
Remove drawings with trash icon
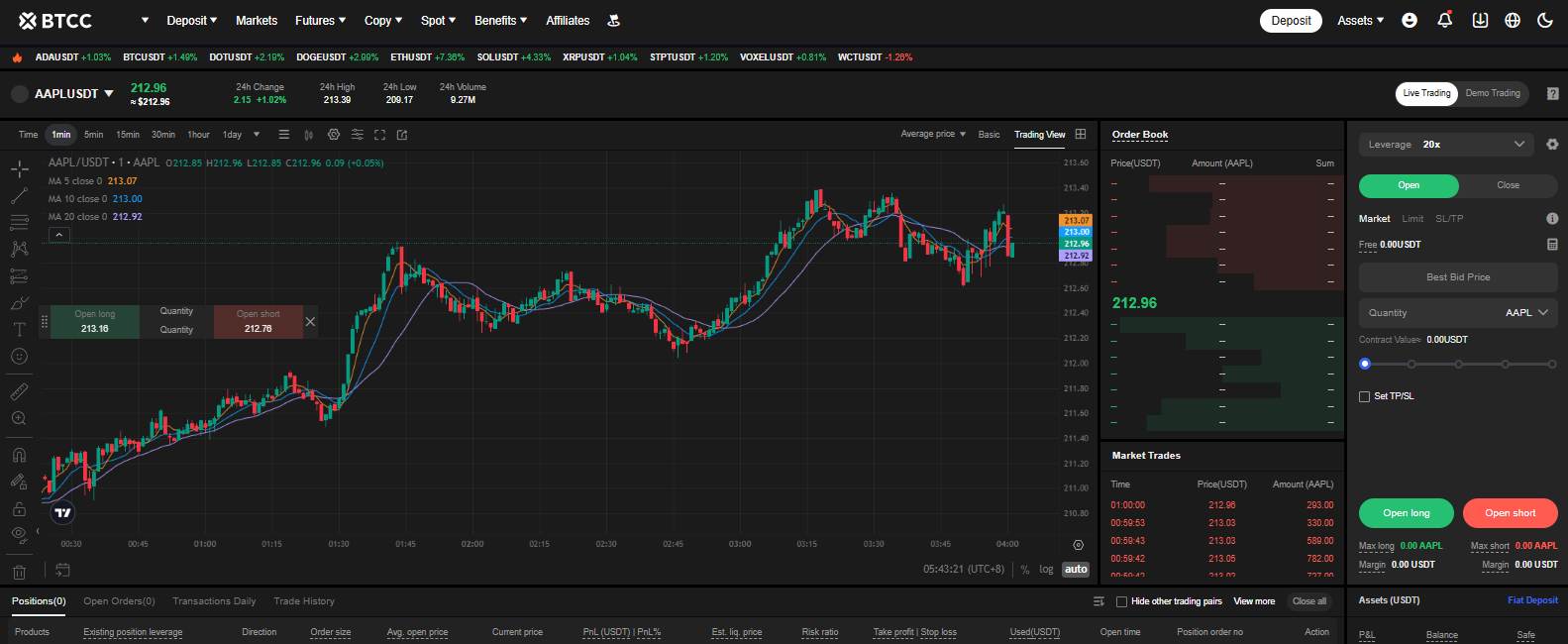coord(19,572)
